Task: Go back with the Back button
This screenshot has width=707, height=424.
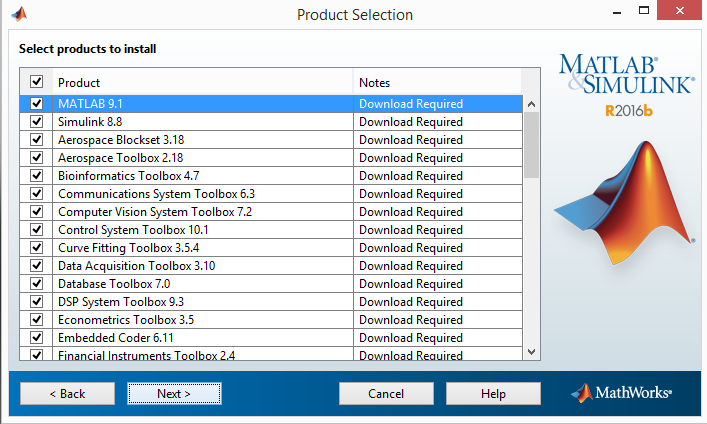Action: click(x=67, y=393)
